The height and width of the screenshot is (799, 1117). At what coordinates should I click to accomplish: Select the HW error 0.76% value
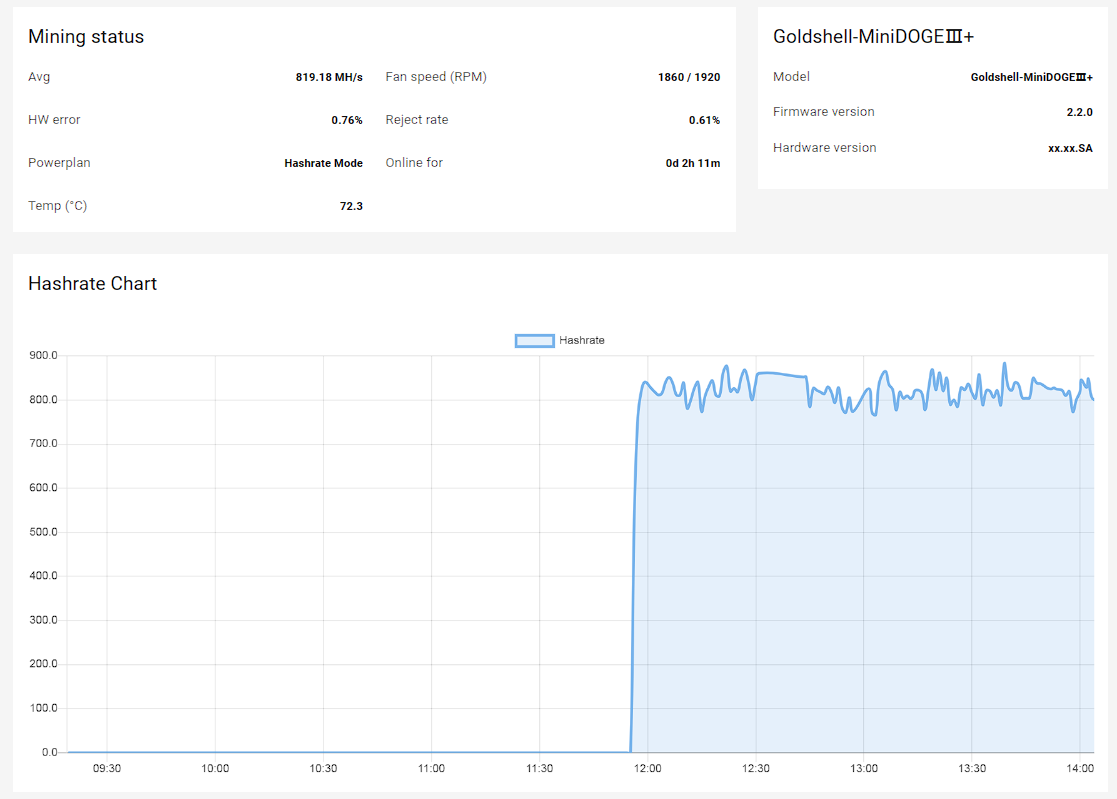(346, 120)
